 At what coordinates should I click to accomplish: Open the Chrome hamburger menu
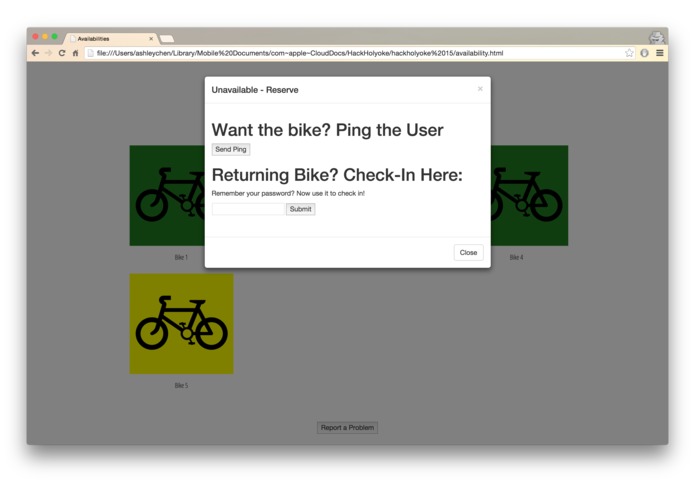pos(660,53)
